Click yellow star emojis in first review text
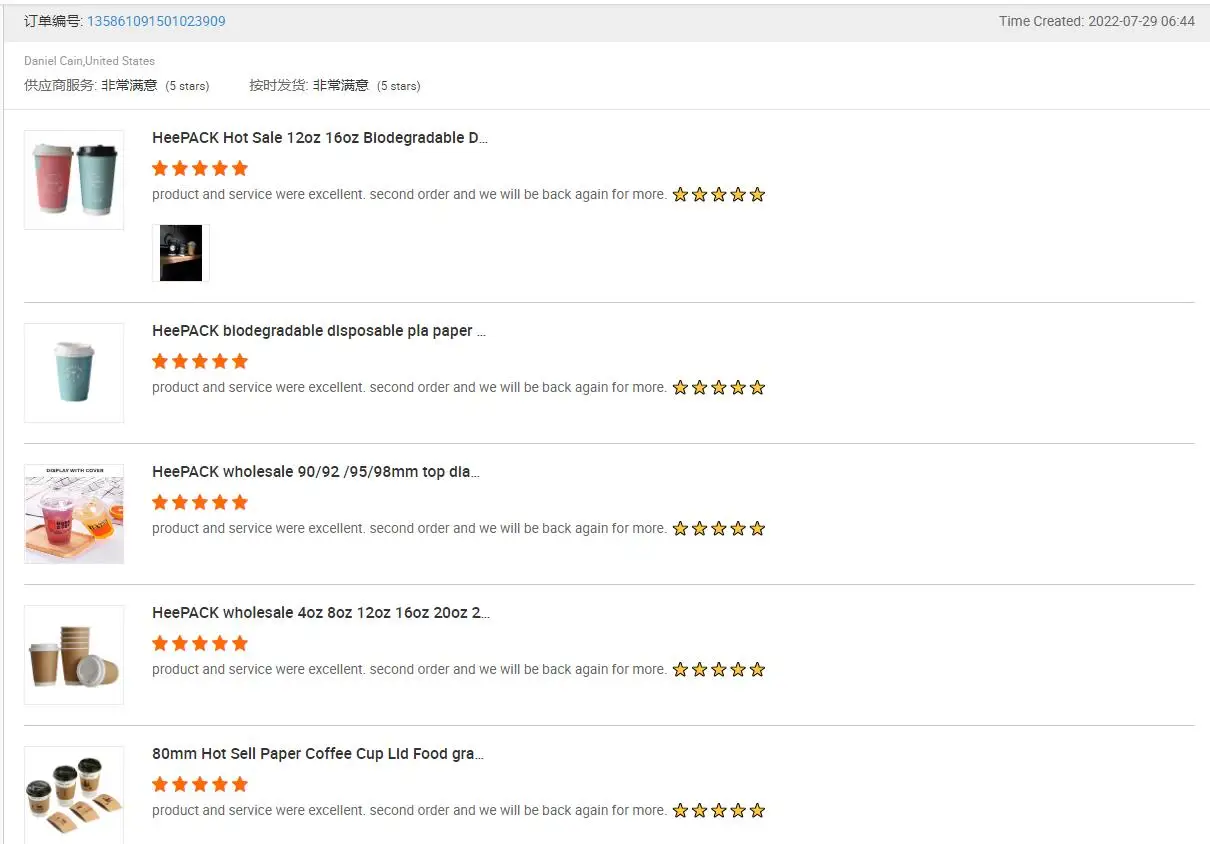Image resolution: width=1210 pixels, height=844 pixels. tap(718, 195)
